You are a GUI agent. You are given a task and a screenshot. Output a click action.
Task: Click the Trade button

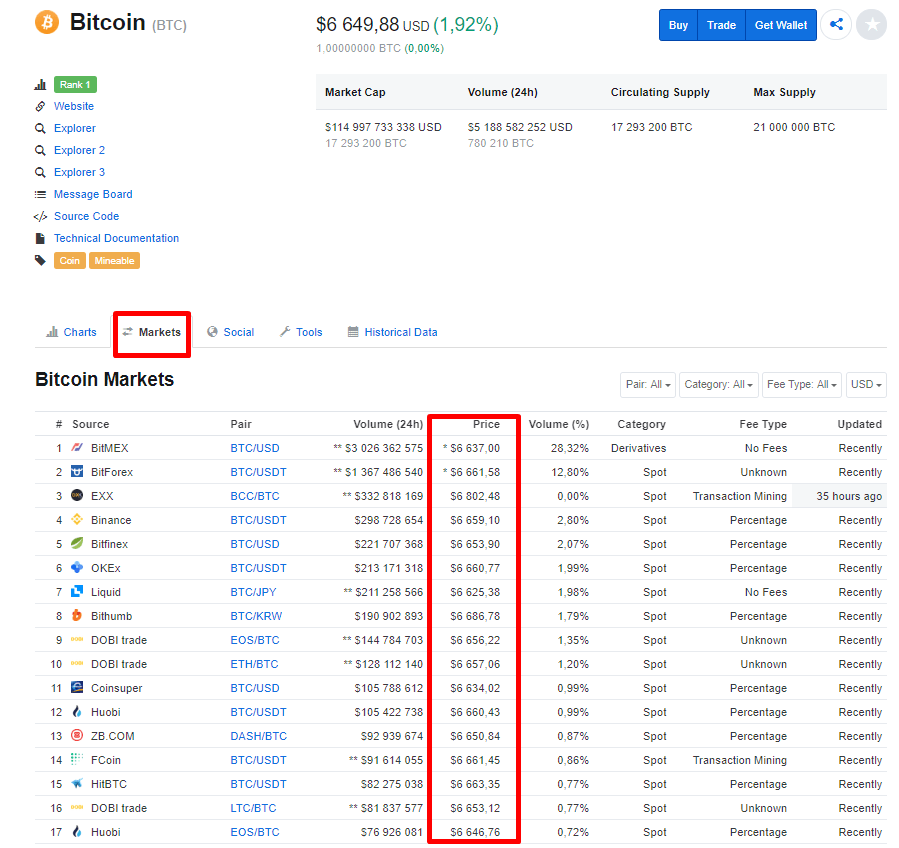pyautogui.click(x=721, y=25)
